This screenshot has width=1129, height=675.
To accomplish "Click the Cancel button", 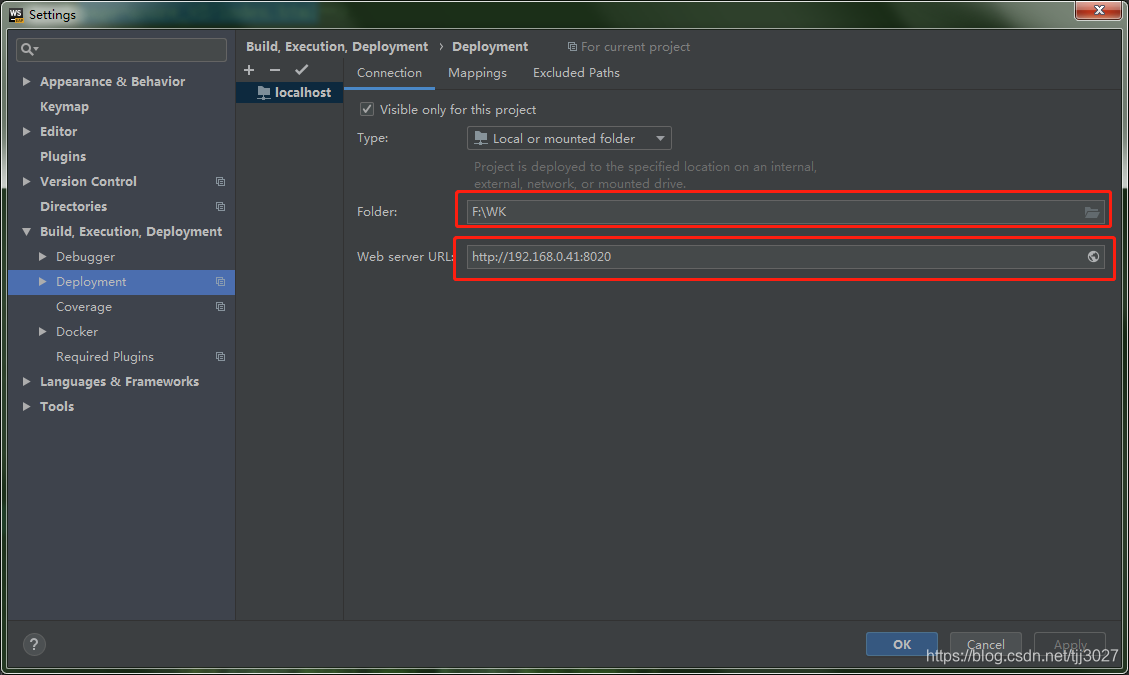I will (986, 644).
